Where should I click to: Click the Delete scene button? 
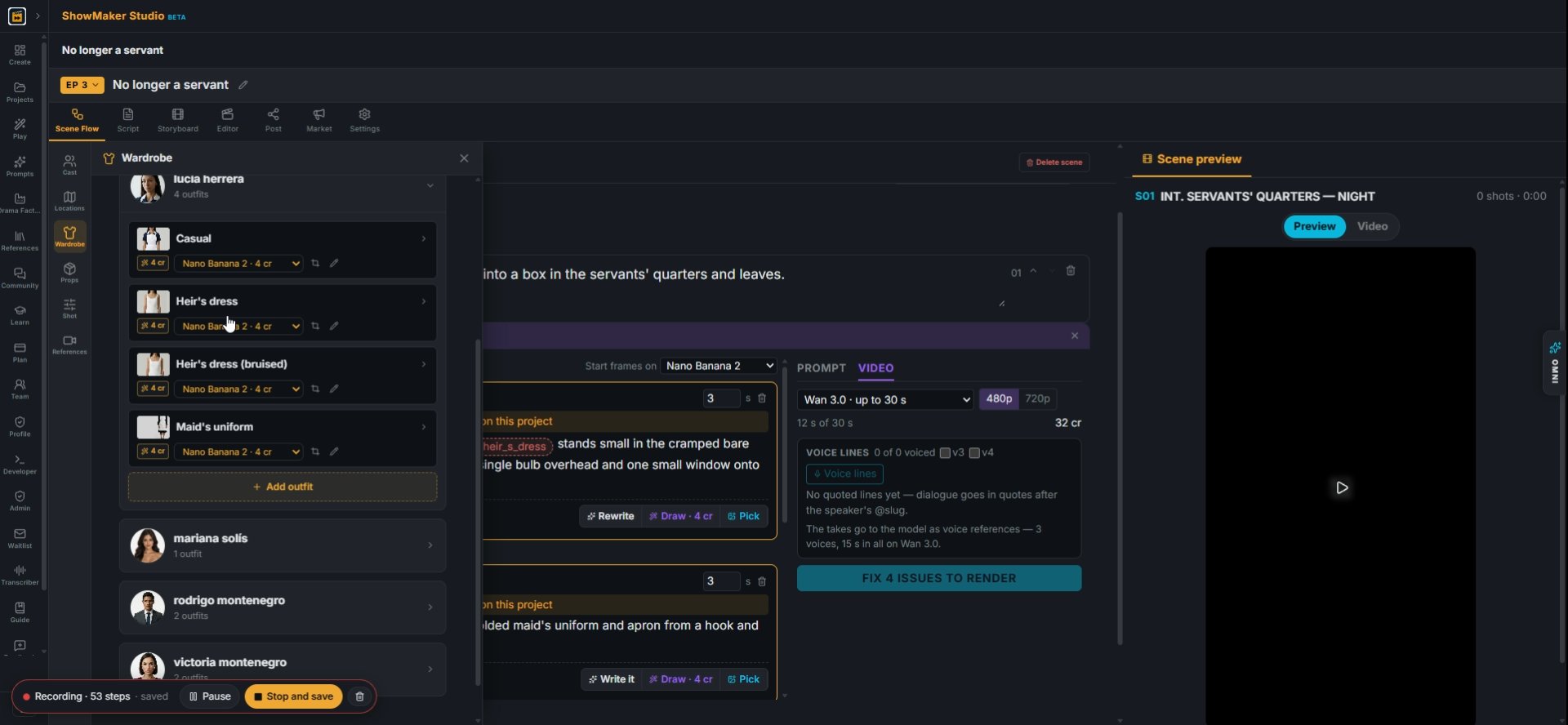pyautogui.click(x=1054, y=162)
